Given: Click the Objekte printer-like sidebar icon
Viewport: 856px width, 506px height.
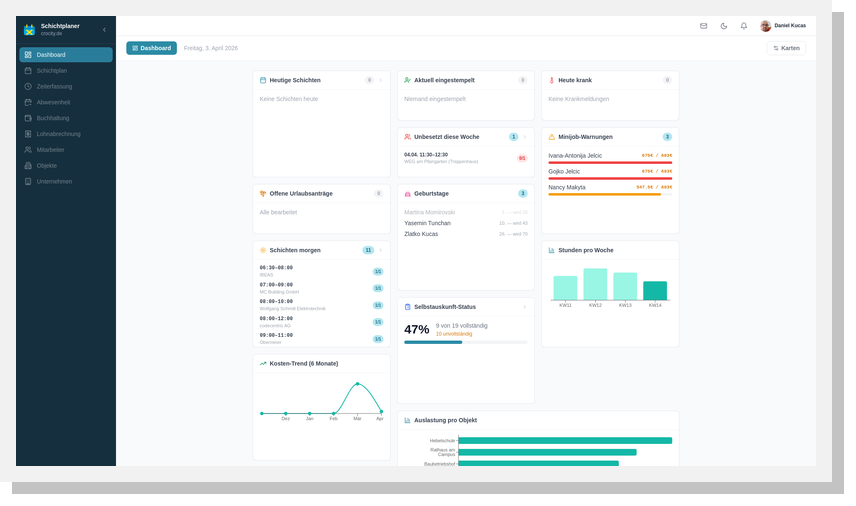Looking at the screenshot, I should click(28, 165).
